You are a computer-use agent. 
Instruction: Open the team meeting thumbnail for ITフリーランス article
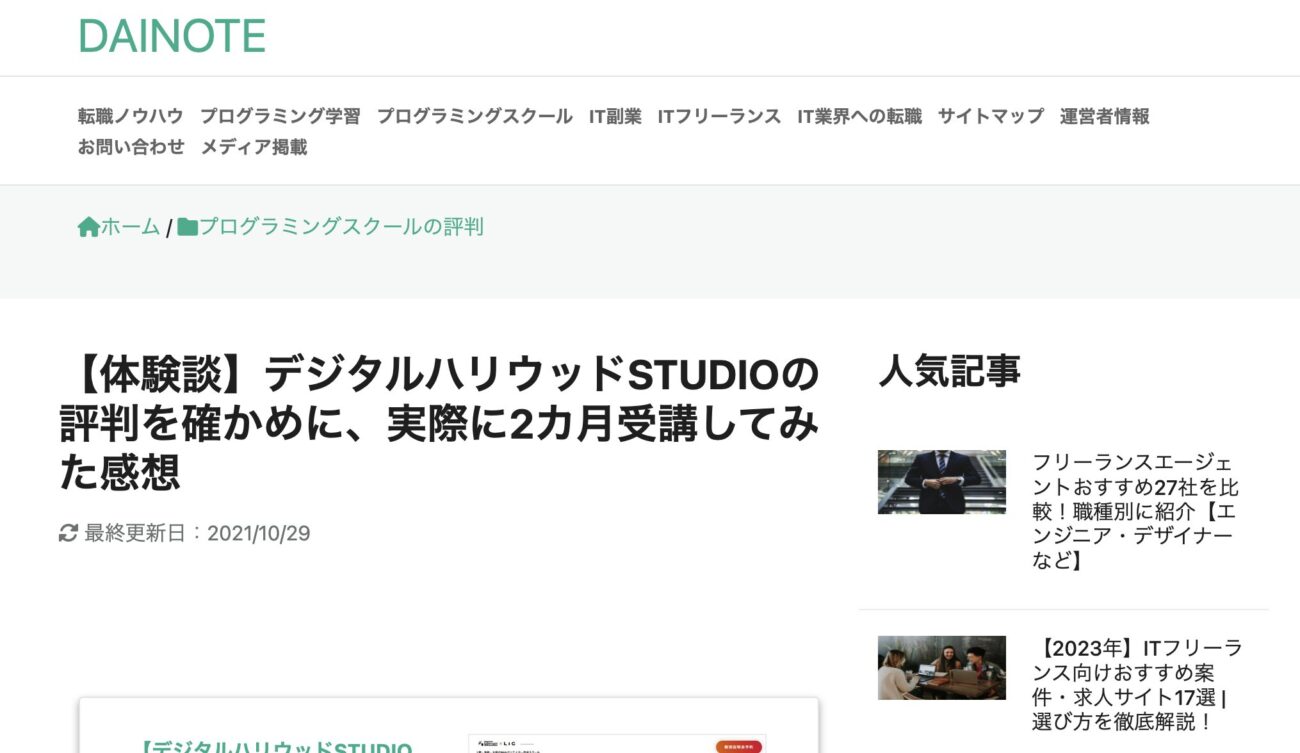click(941, 667)
